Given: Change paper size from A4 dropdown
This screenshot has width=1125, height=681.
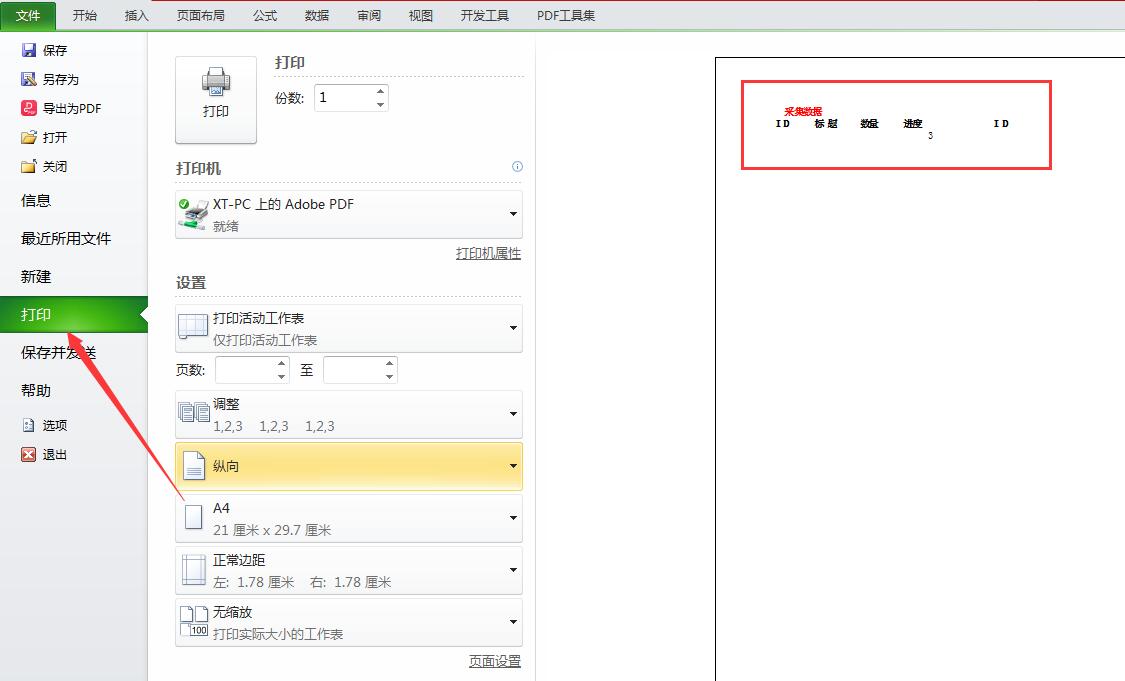Looking at the screenshot, I should click(x=513, y=518).
